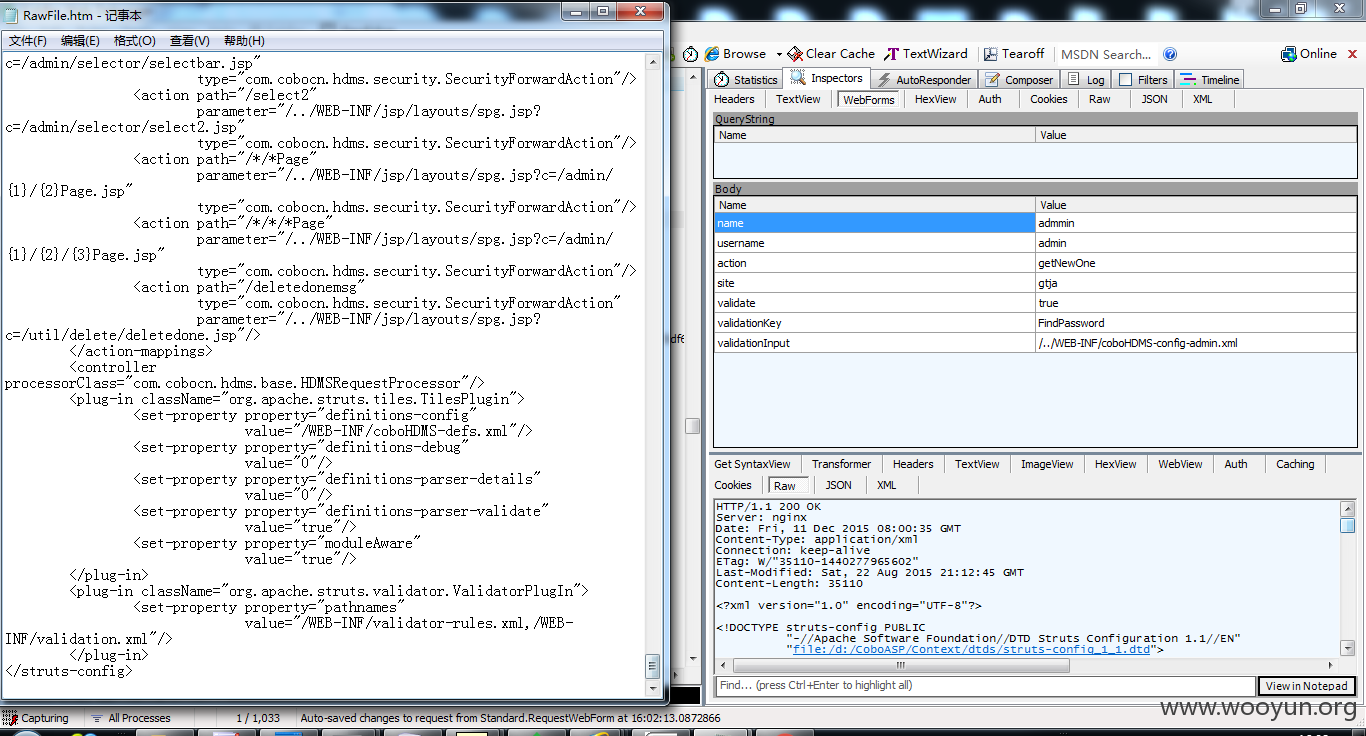Click the Tearoff button
1366x736 pixels.
tap(1014, 54)
